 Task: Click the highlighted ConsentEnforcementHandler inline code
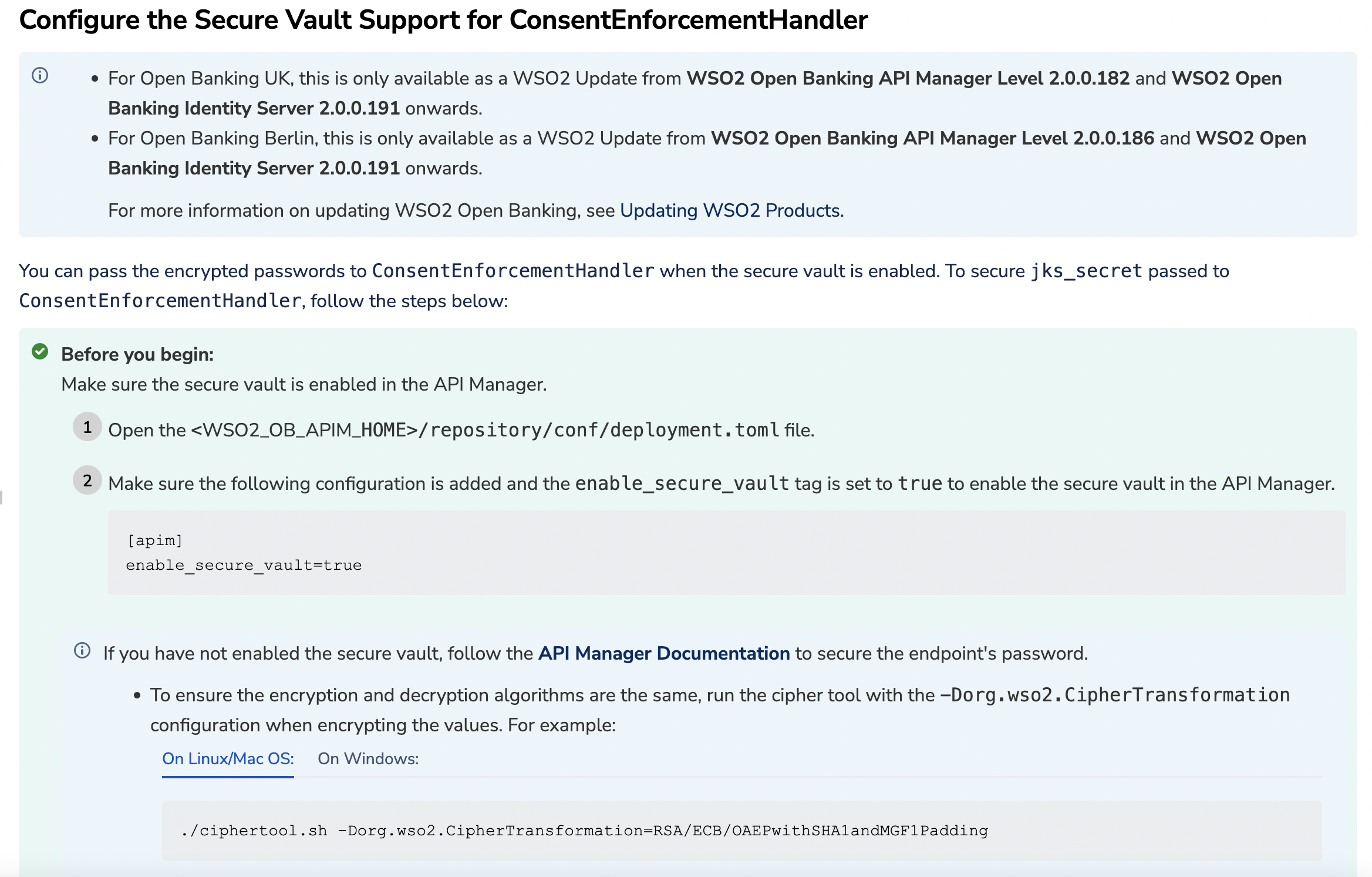pyautogui.click(x=512, y=270)
